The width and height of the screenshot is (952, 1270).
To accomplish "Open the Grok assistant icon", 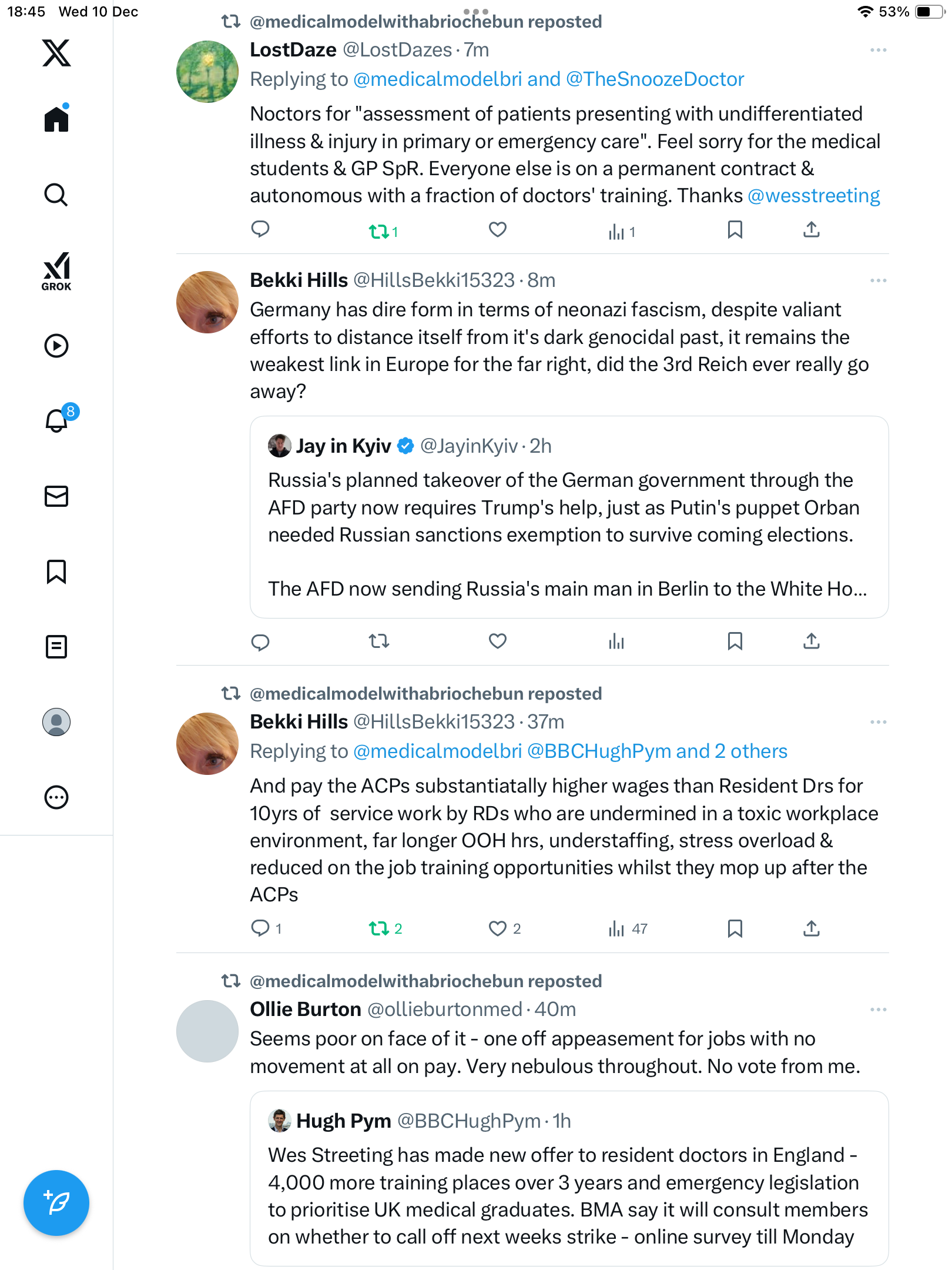I will click(x=56, y=271).
